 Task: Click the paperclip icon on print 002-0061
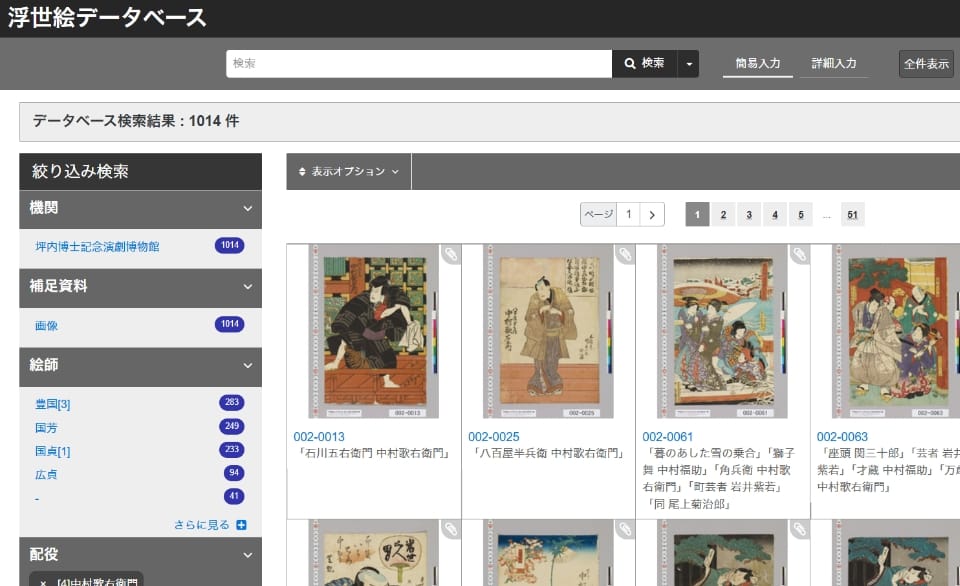point(800,254)
